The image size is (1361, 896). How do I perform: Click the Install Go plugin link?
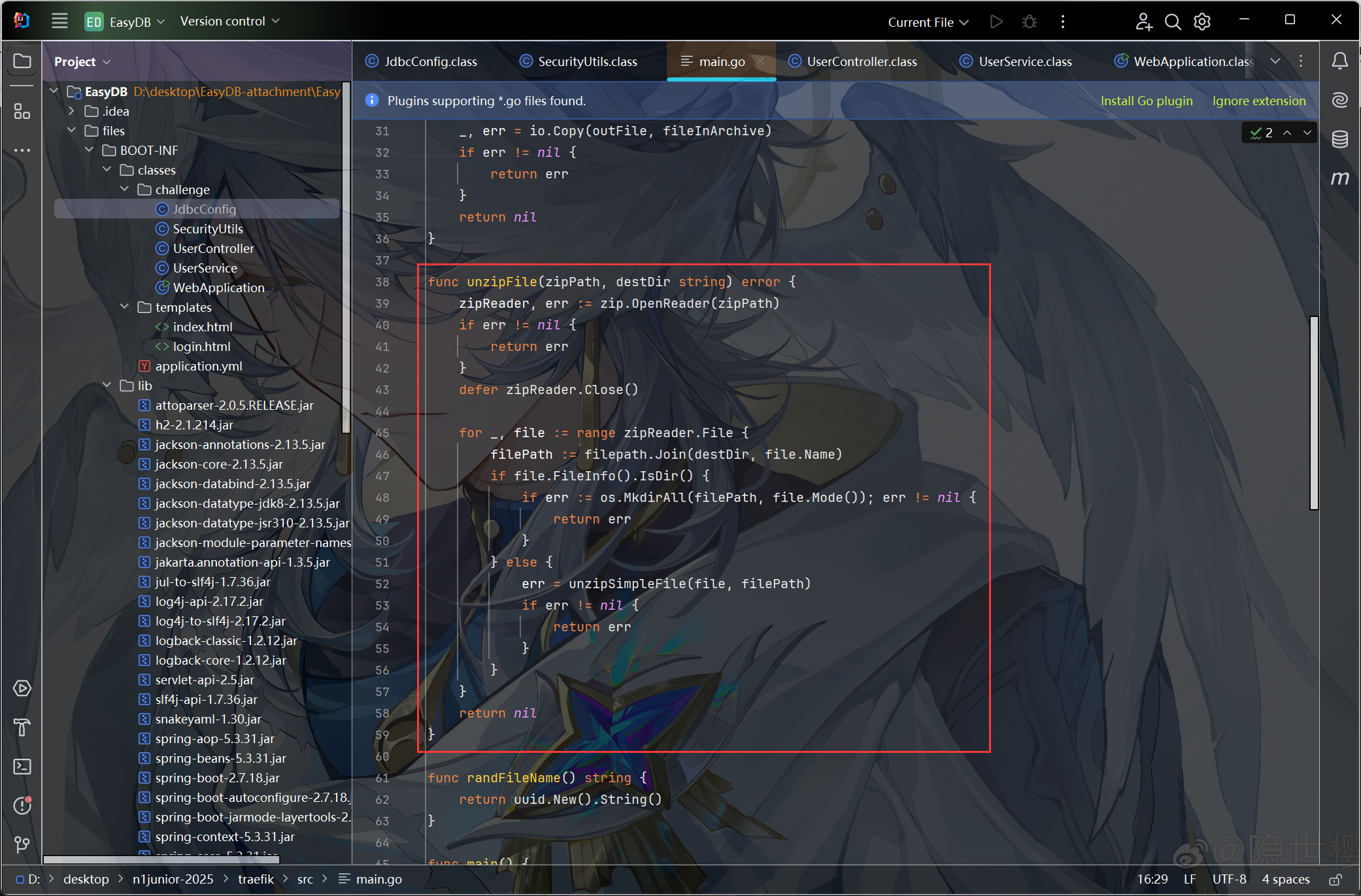[x=1147, y=101]
